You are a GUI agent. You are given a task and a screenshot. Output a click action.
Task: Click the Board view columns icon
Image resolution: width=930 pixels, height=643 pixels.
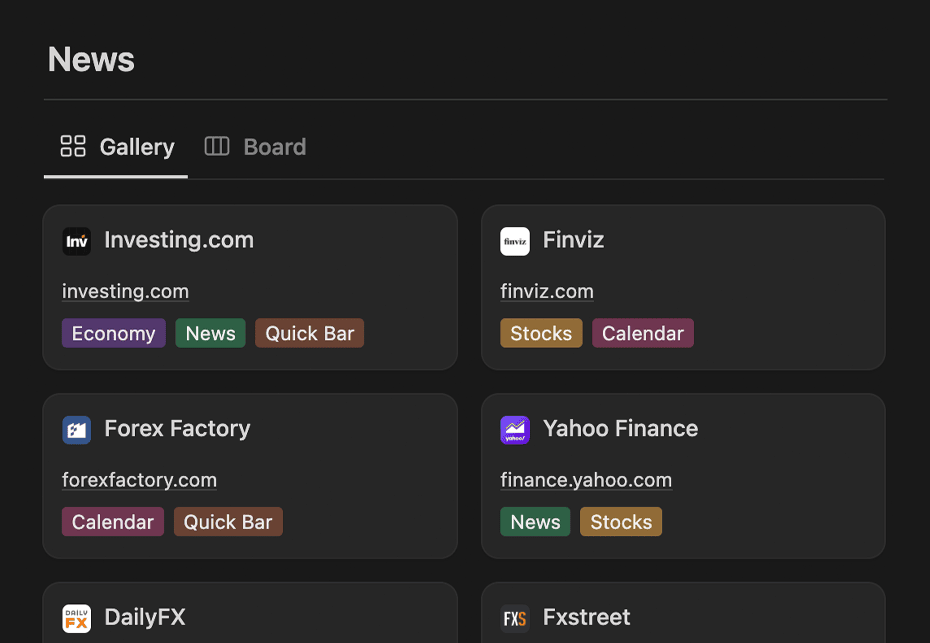click(x=217, y=146)
